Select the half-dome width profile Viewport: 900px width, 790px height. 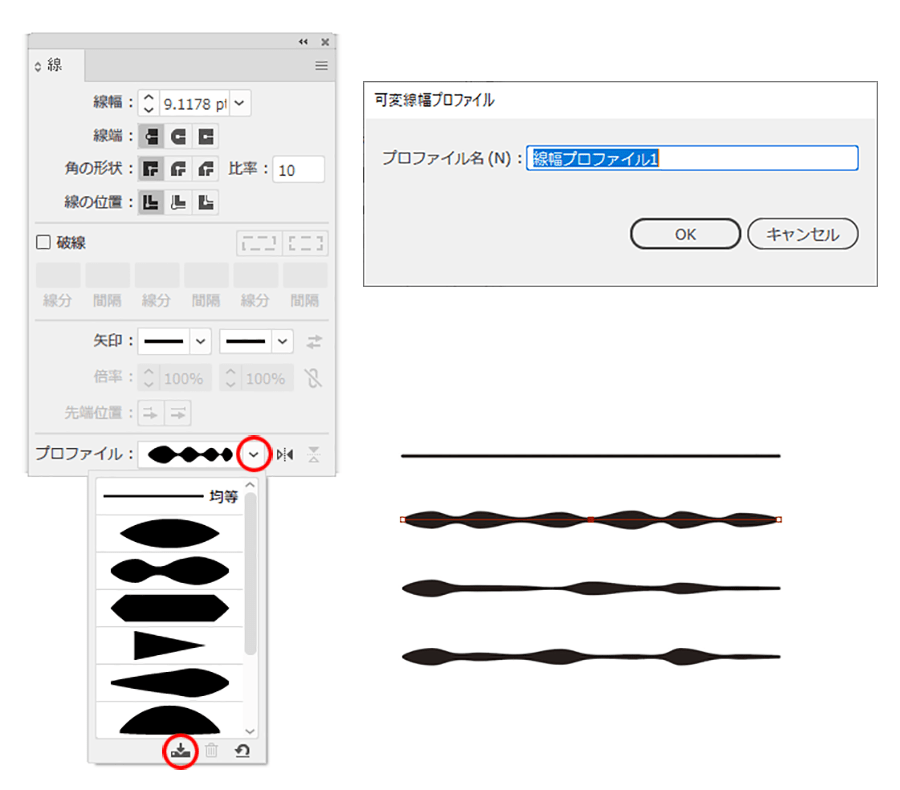point(170,719)
